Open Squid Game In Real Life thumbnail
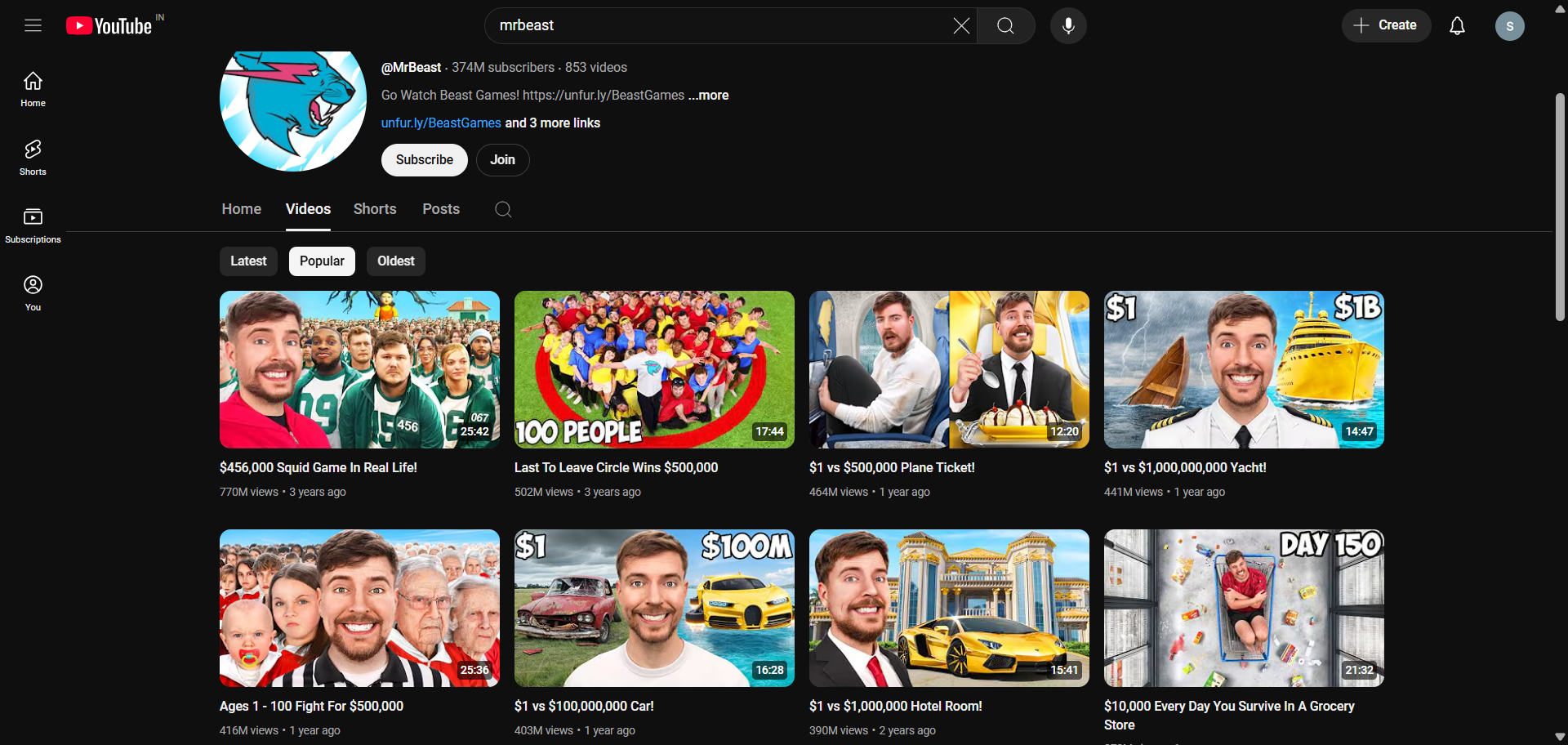 [x=359, y=369]
